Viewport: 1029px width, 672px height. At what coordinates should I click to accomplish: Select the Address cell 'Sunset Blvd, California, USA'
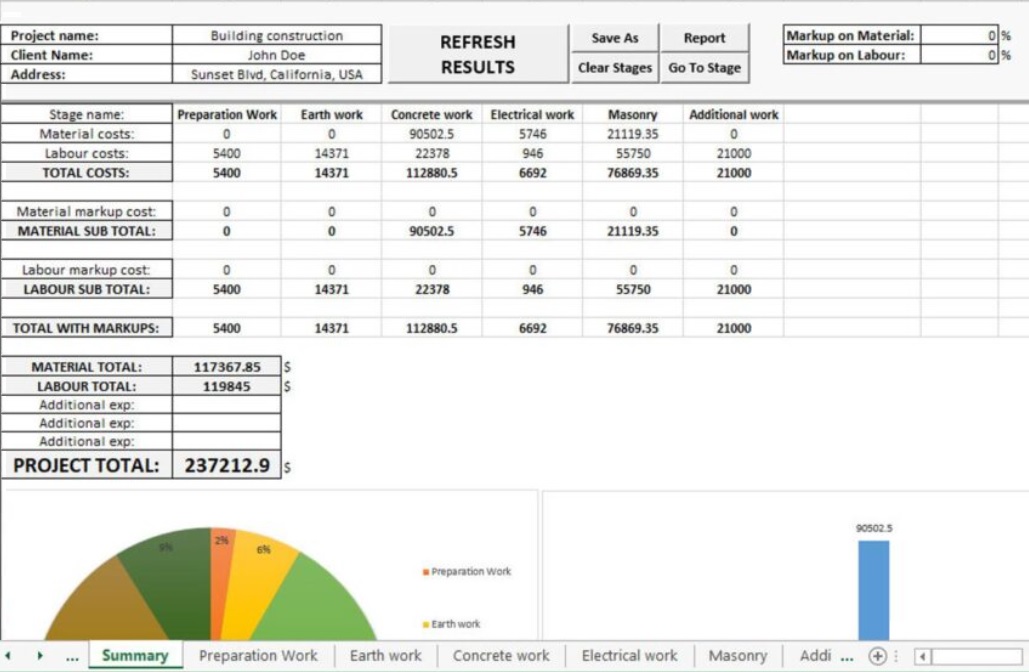[x=276, y=74]
